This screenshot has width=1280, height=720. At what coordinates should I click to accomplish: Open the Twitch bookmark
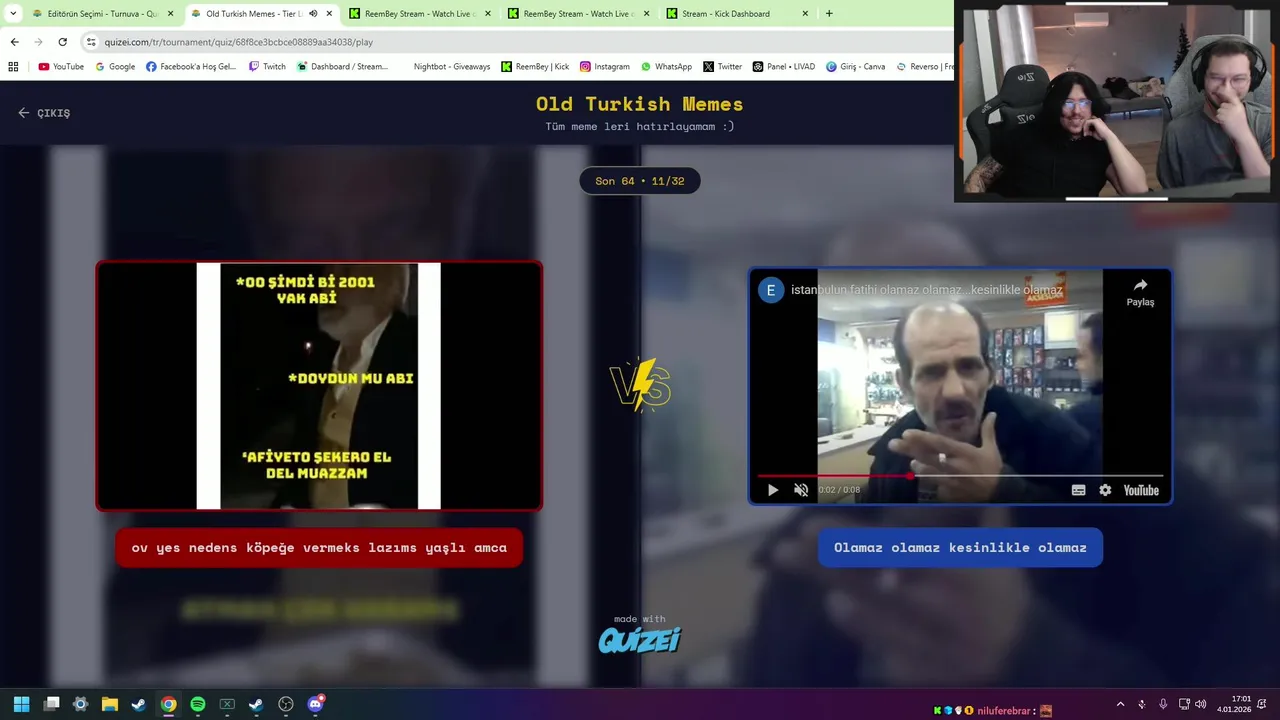(267, 67)
